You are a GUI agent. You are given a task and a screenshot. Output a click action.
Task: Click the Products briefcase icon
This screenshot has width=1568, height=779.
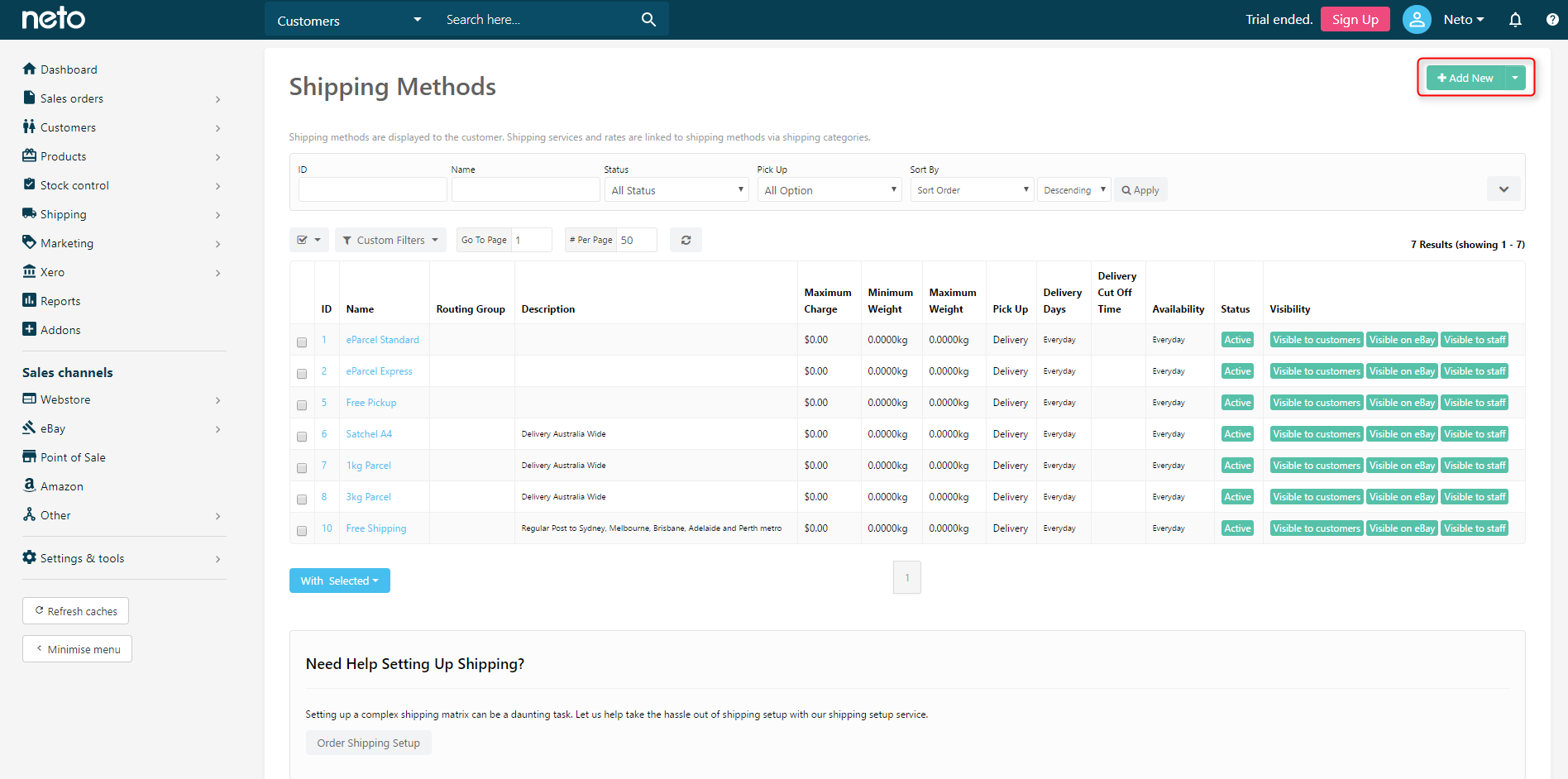coord(30,155)
